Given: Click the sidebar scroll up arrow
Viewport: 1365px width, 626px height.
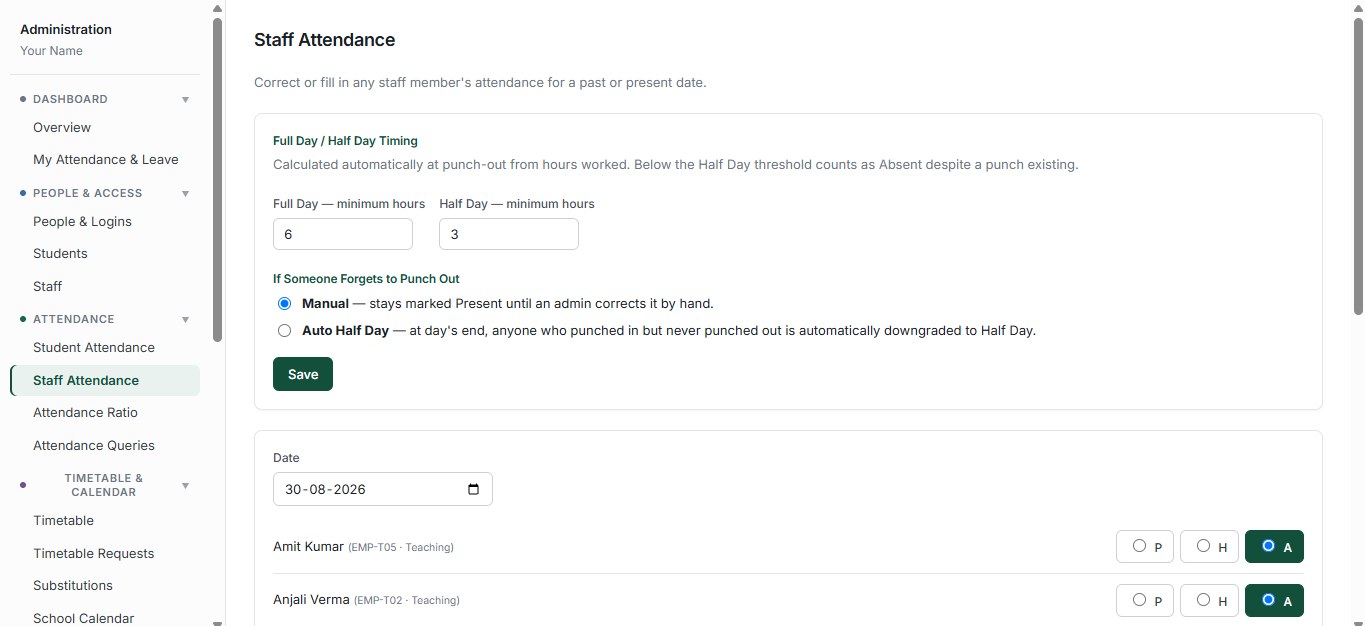Looking at the screenshot, I should coord(218,8).
